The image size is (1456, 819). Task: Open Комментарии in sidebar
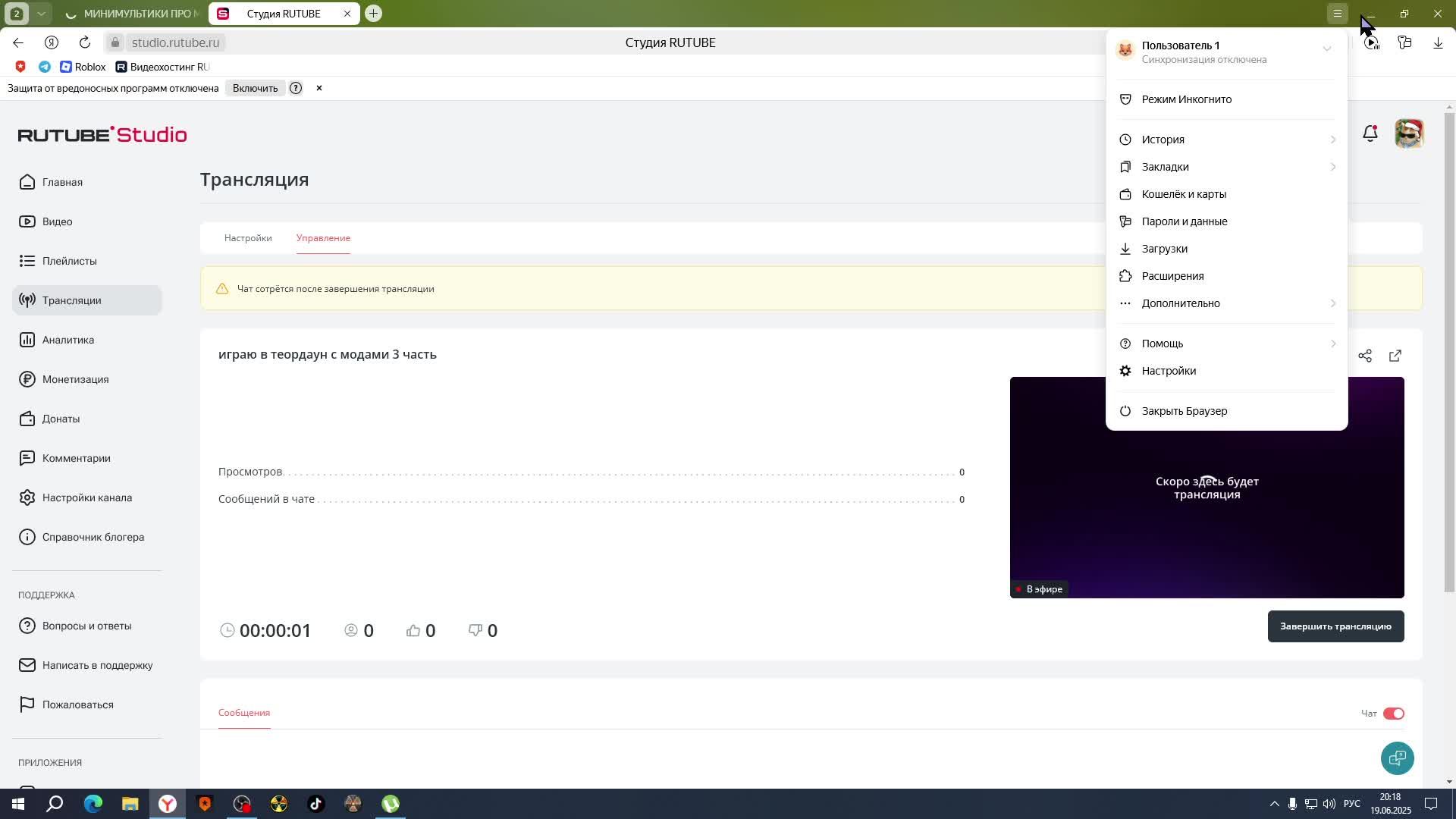[87, 458]
